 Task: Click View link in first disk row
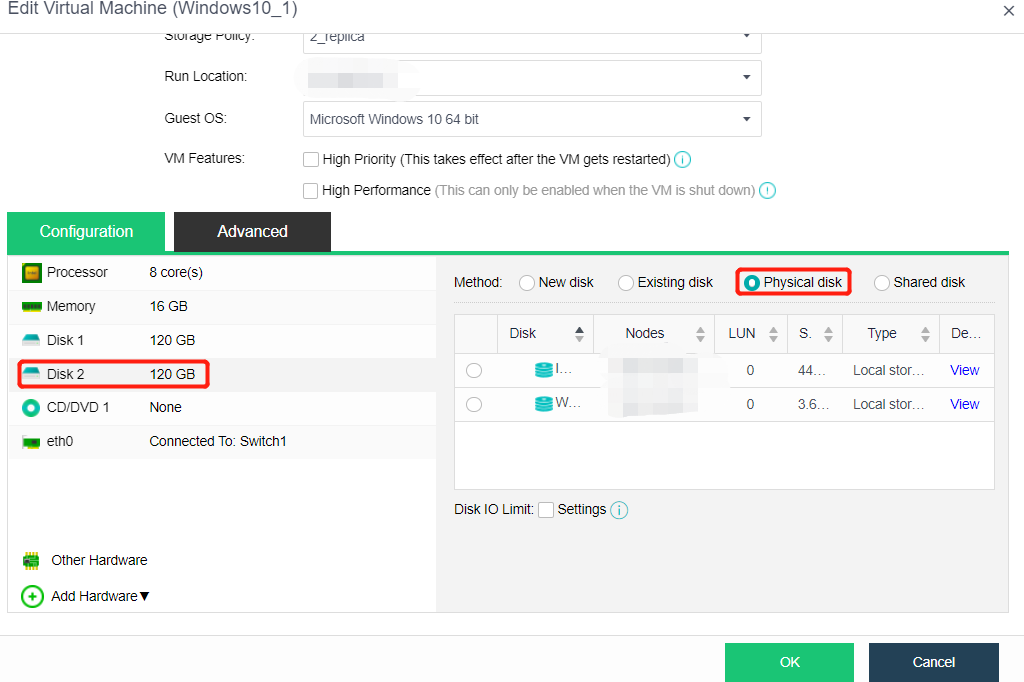[x=964, y=370]
